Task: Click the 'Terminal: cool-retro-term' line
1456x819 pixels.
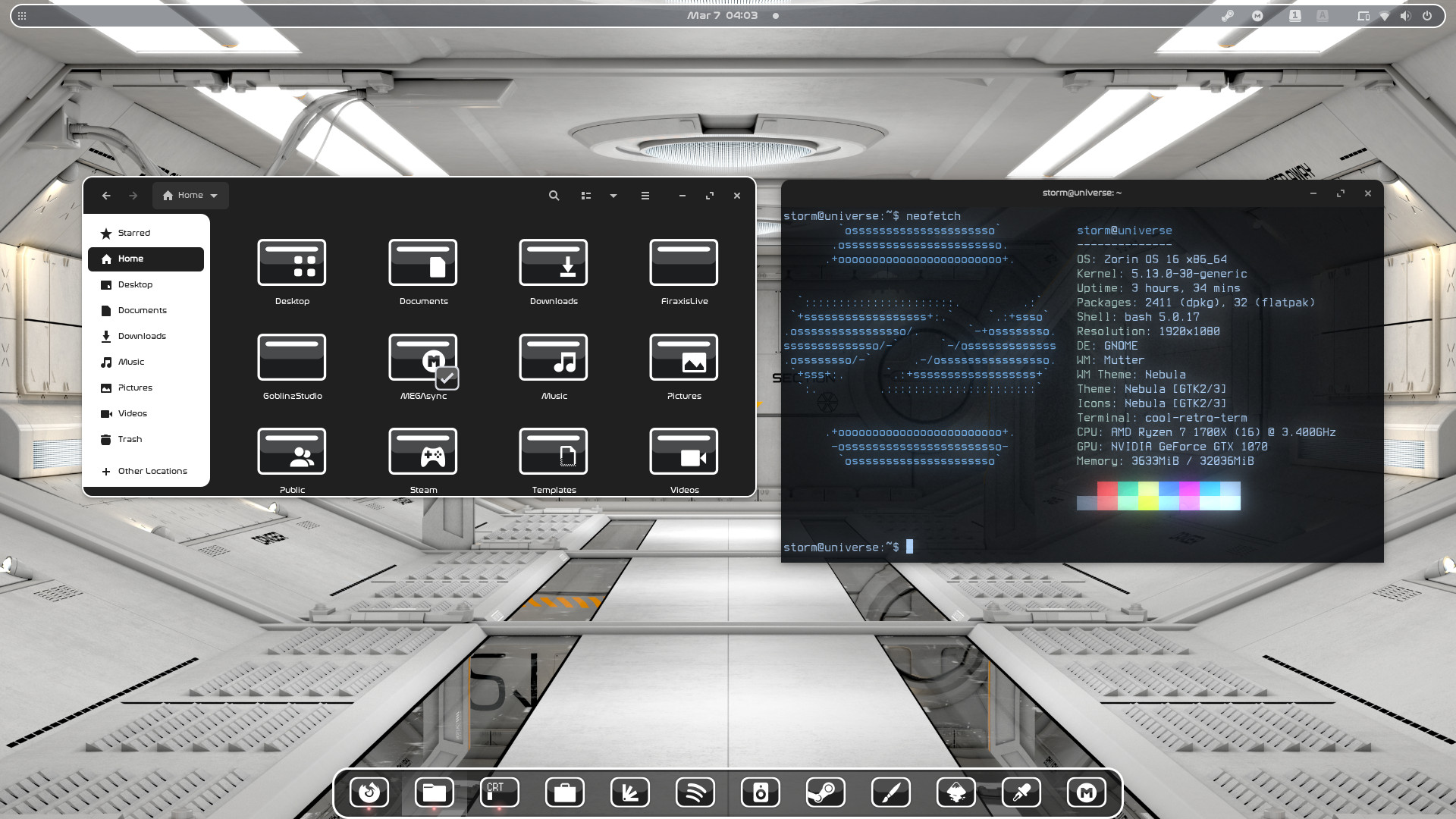Action: pyautogui.click(x=1162, y=418)
